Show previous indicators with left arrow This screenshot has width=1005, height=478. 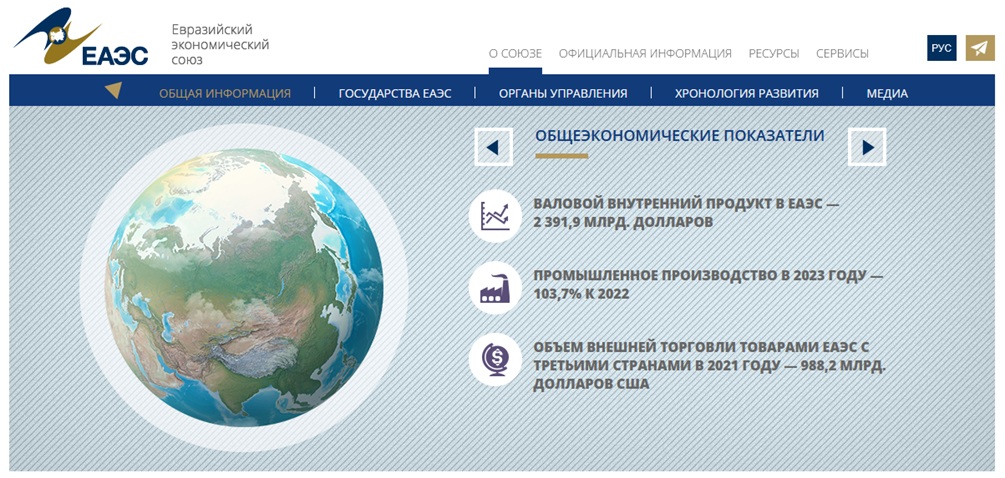click(493, 147)
